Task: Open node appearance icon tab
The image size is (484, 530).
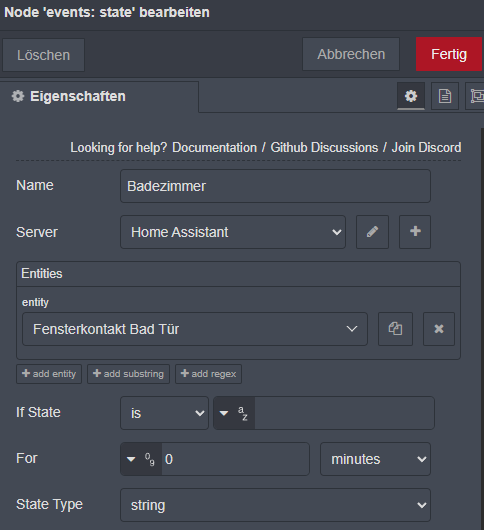Action: pyautogui.click(x=475, y=96)
